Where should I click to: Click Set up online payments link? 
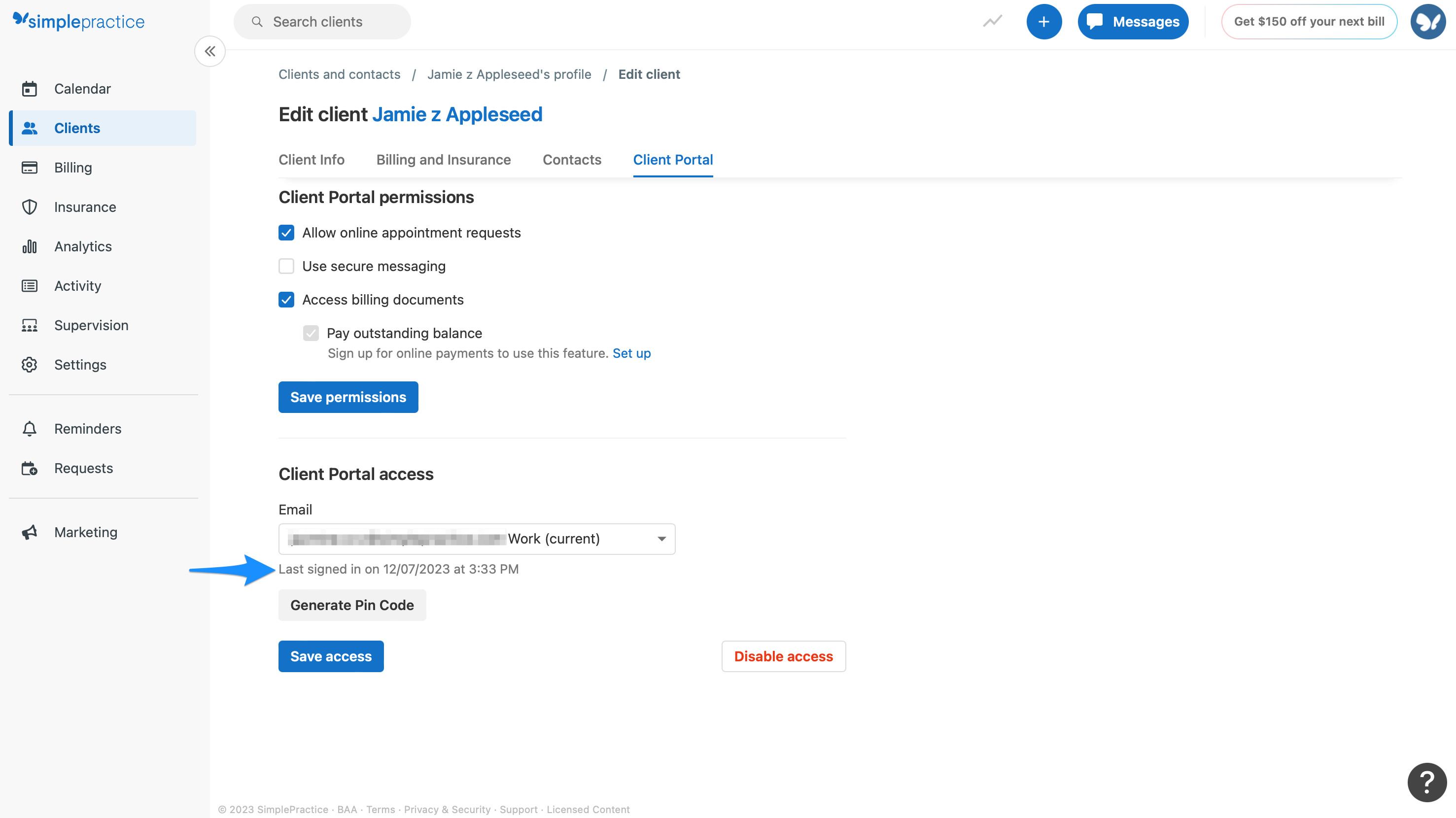point(631,353)
